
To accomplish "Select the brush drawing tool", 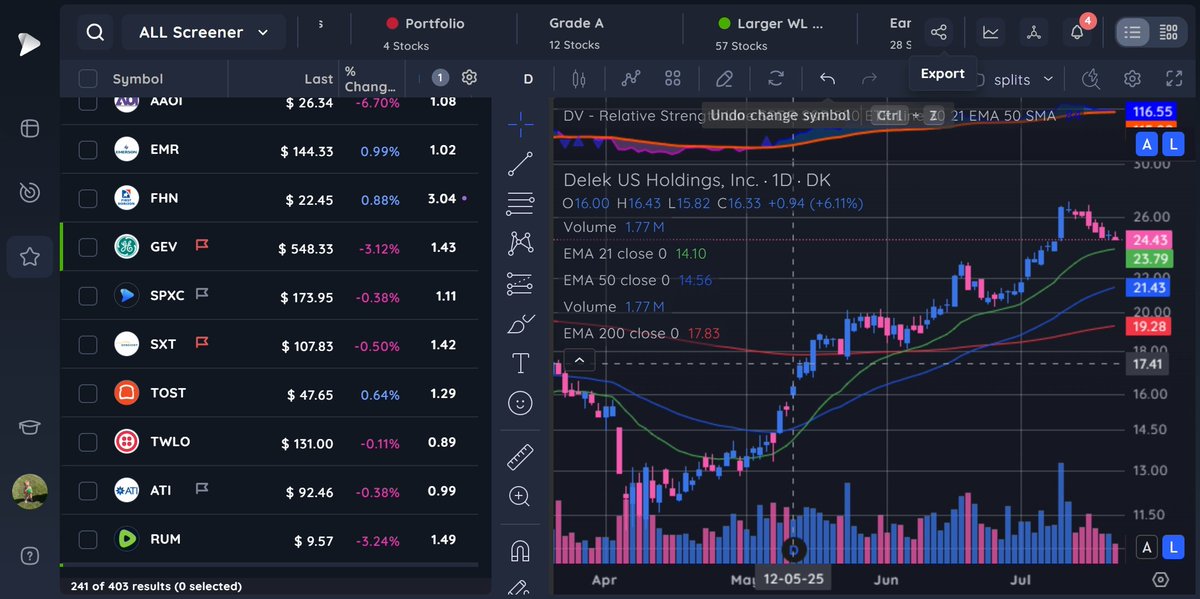I will (x=520, y=324).
